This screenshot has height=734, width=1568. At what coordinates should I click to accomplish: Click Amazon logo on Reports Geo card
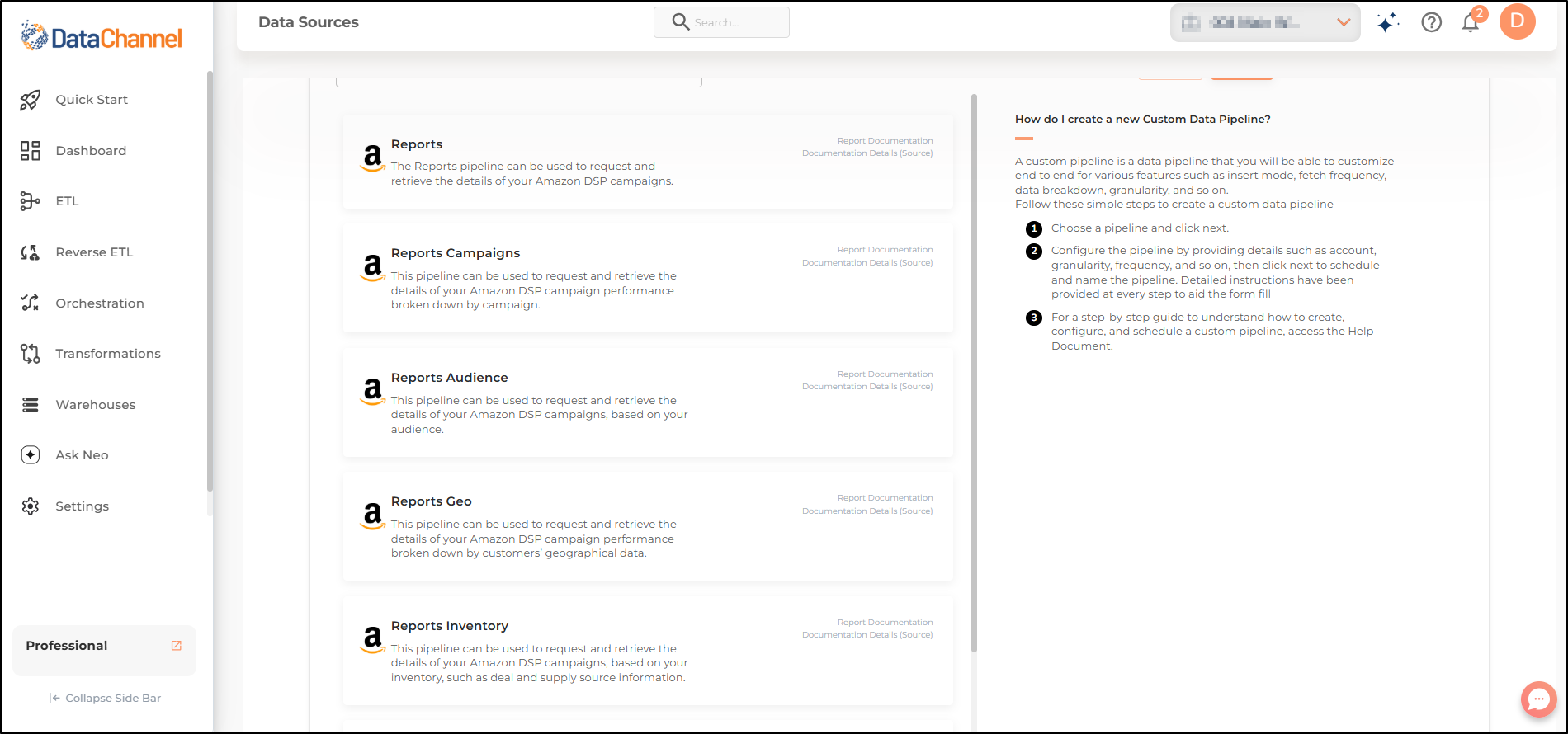pos(373,515)
